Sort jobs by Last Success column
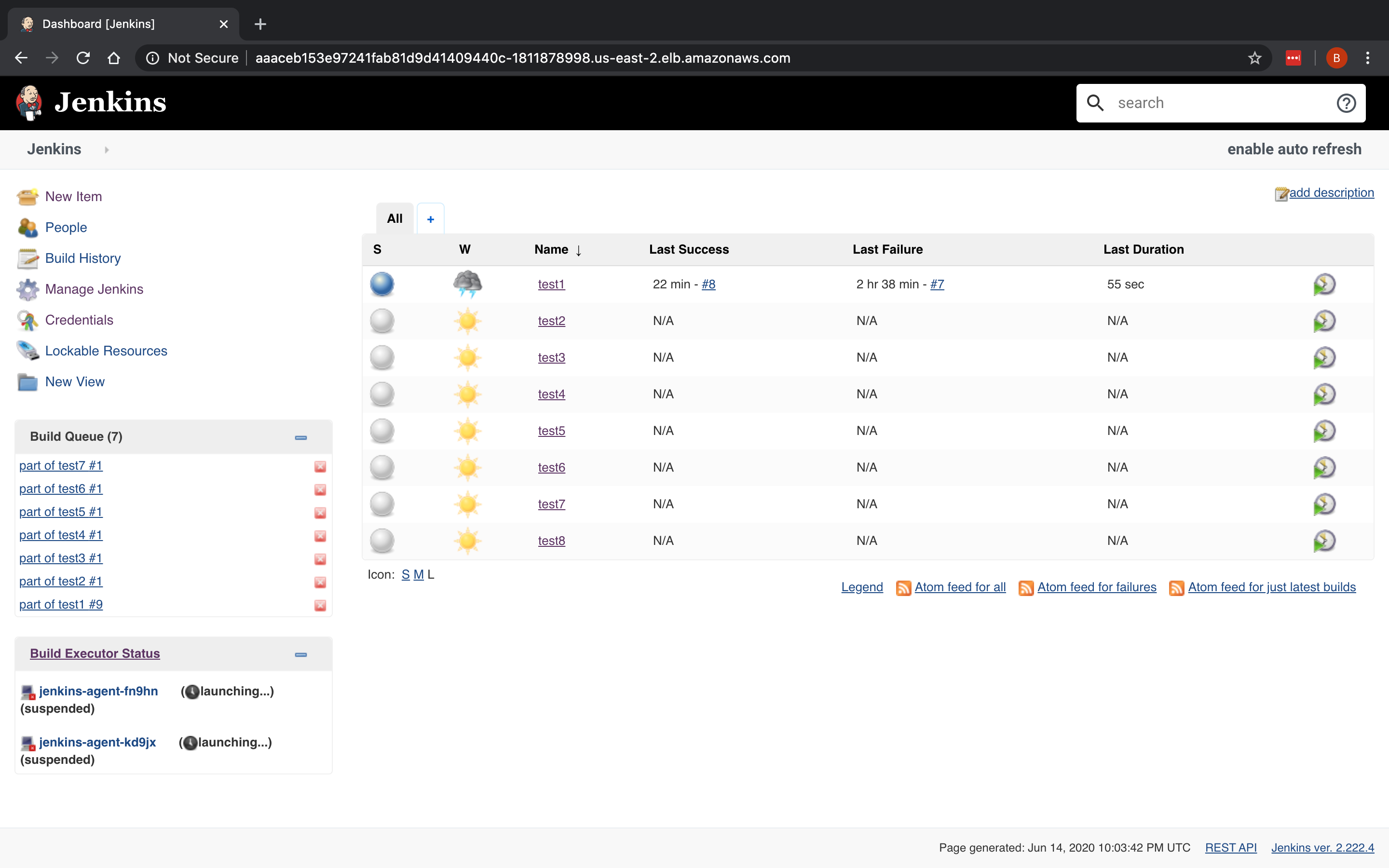Screen dimensions: 1389x868 (x=689, y=250)
